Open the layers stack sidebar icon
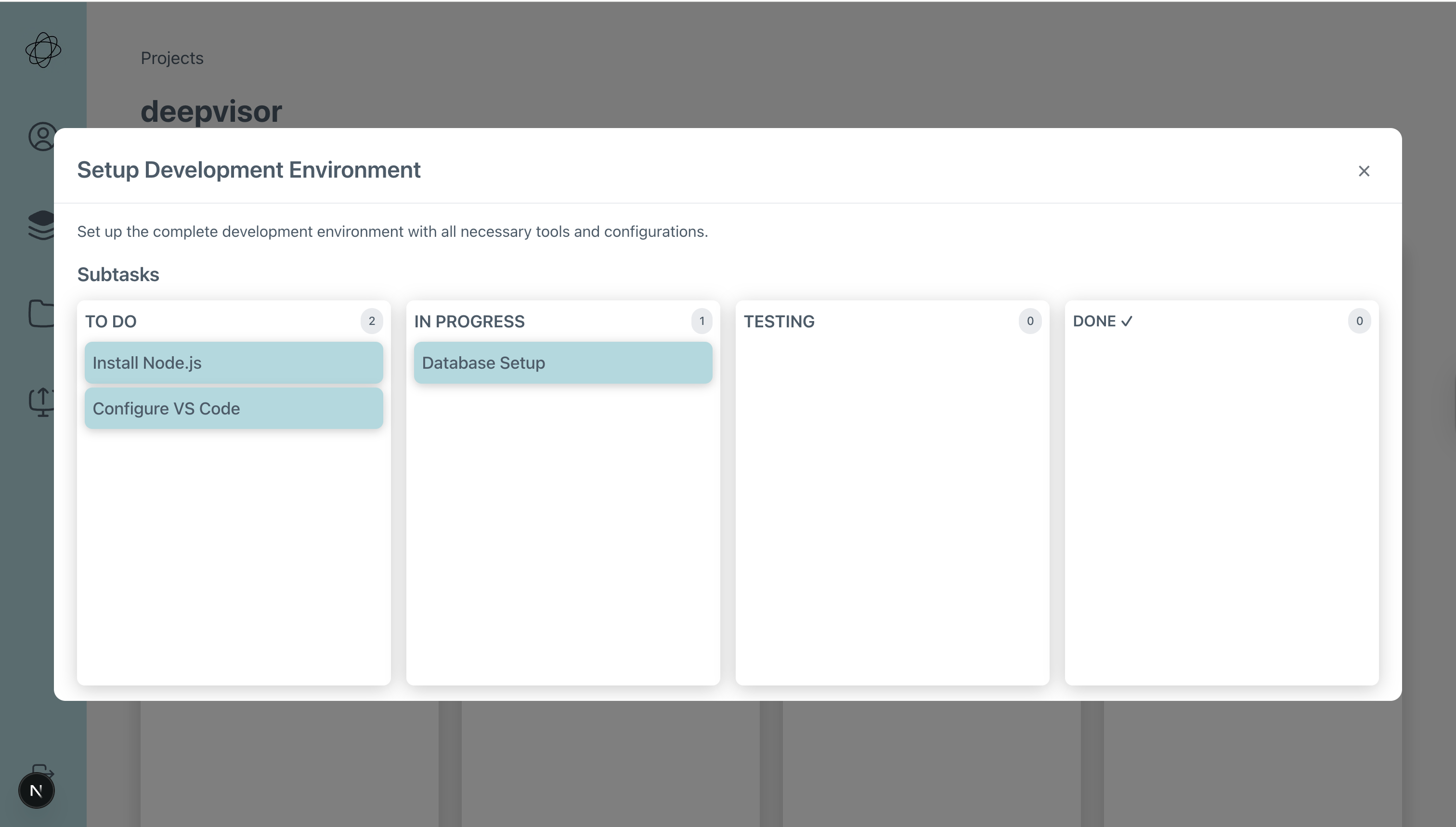The image size is (1456, 827). [x=42, y=225]
